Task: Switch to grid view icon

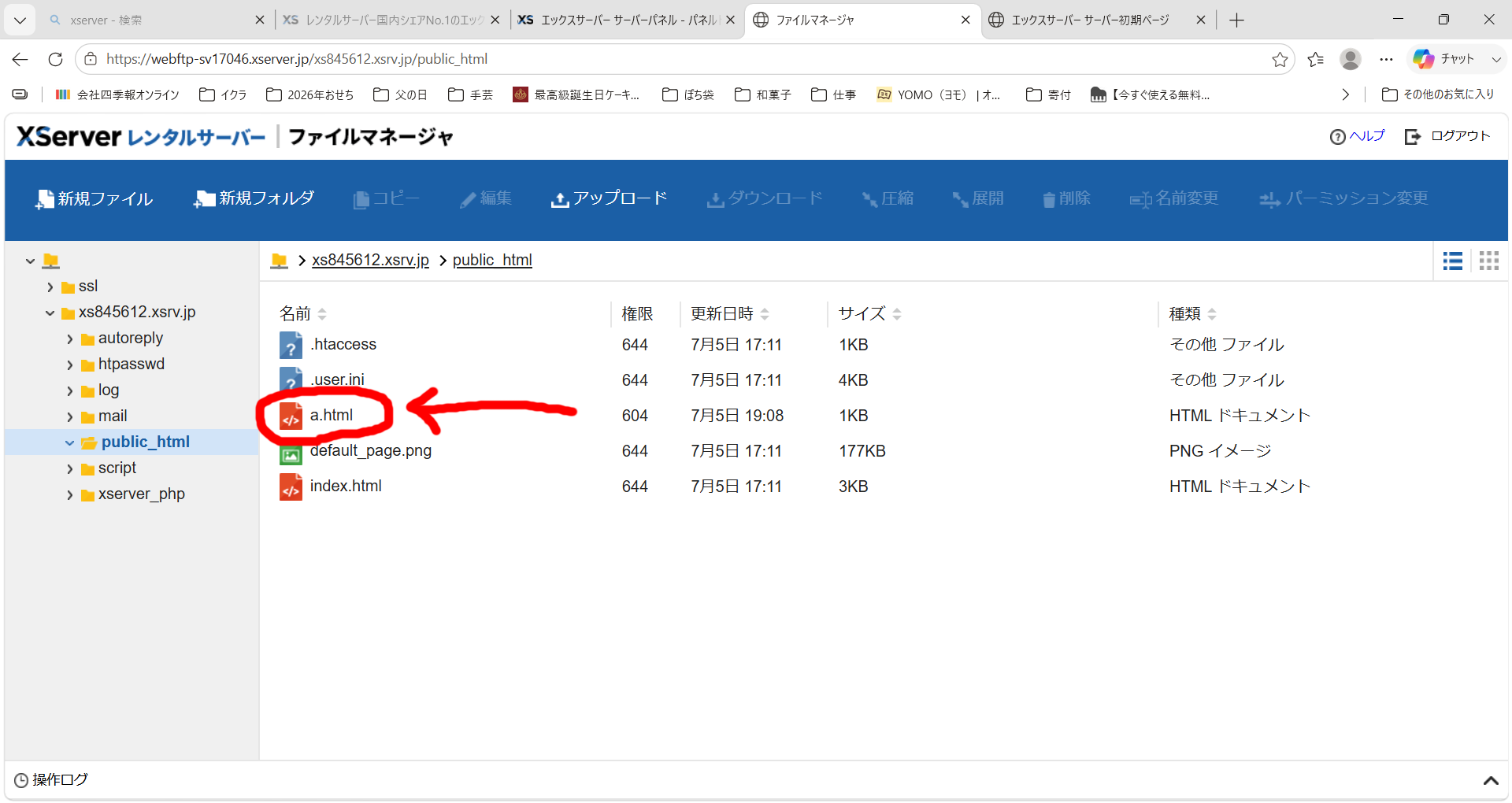Action: [x=1489, y=261]
